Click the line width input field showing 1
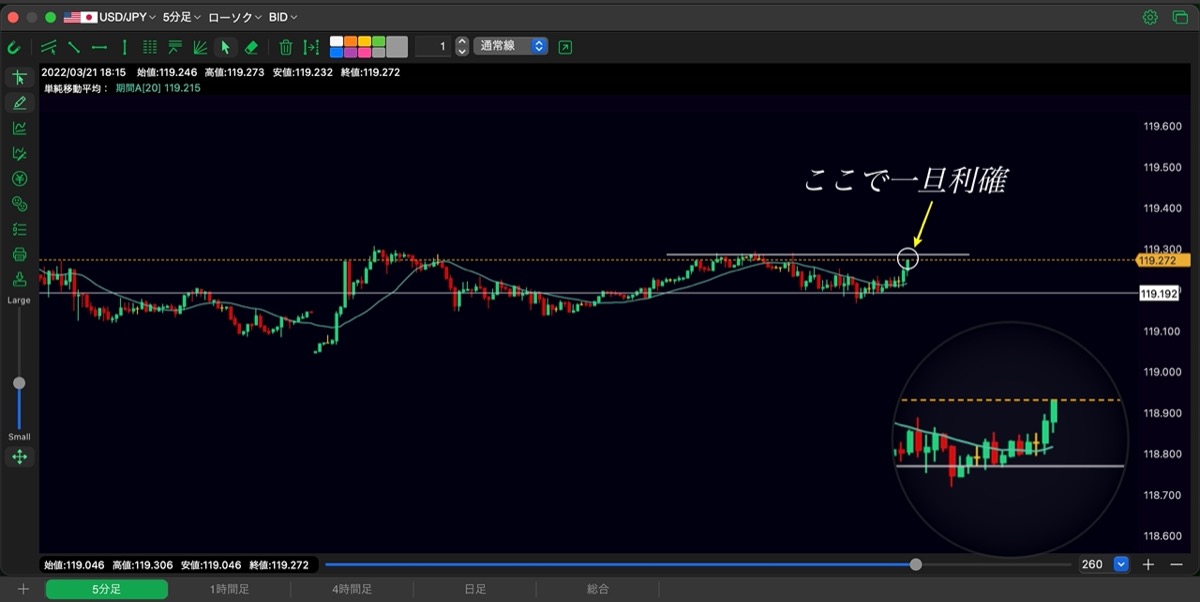1200x602 pixels. click(432, 46)
